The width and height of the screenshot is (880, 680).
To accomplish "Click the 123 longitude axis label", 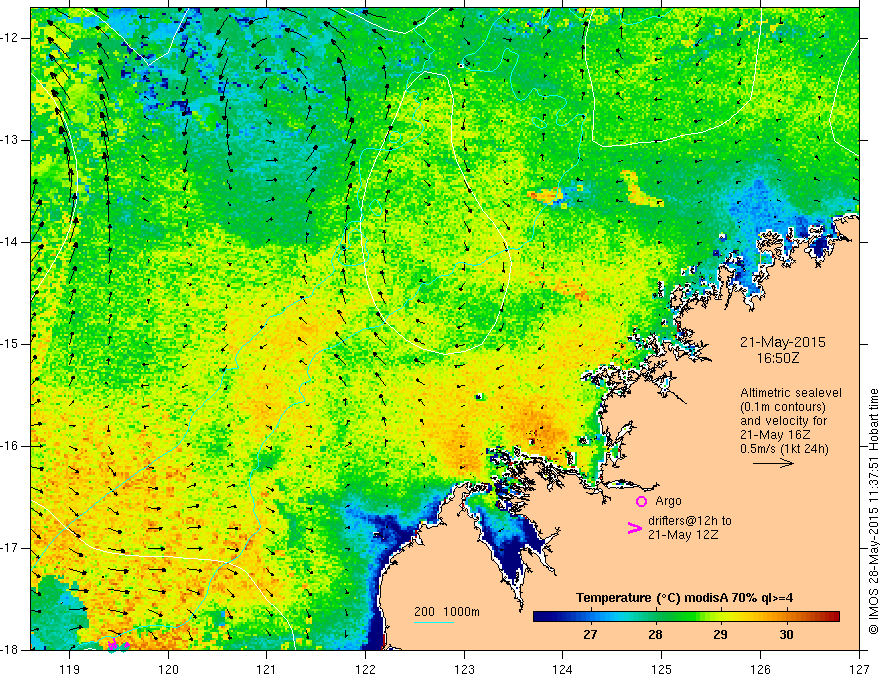I will [464, 669].
